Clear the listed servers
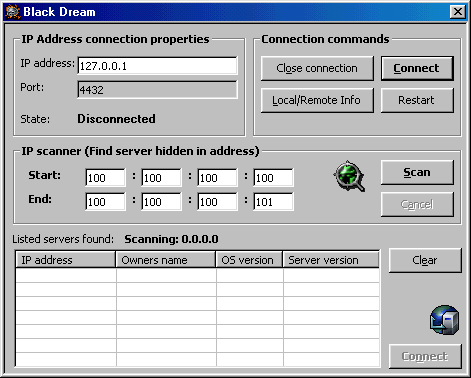 click(425, 260)
